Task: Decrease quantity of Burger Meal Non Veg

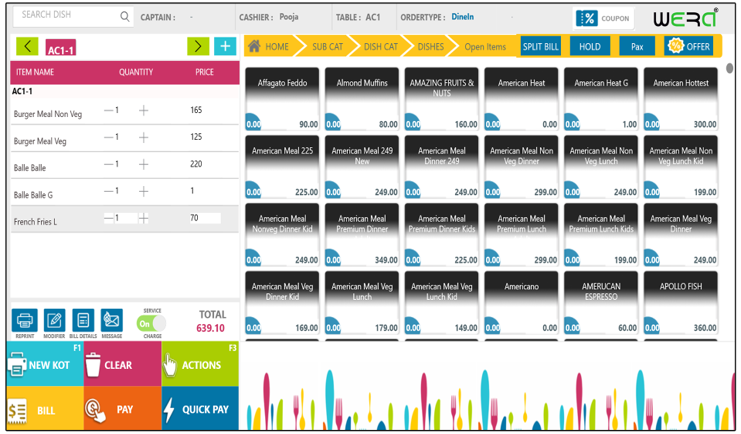Action: click(108, 110)
